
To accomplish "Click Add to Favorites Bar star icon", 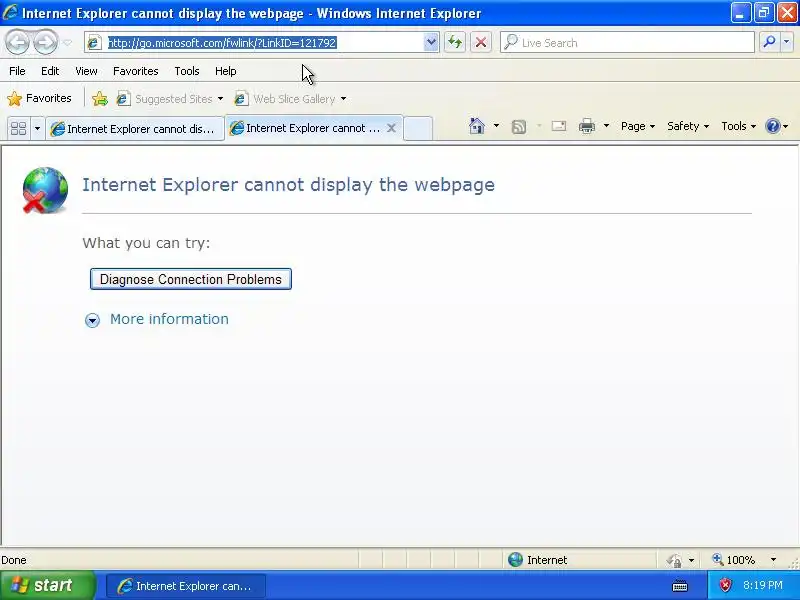I will click(100, 98).
